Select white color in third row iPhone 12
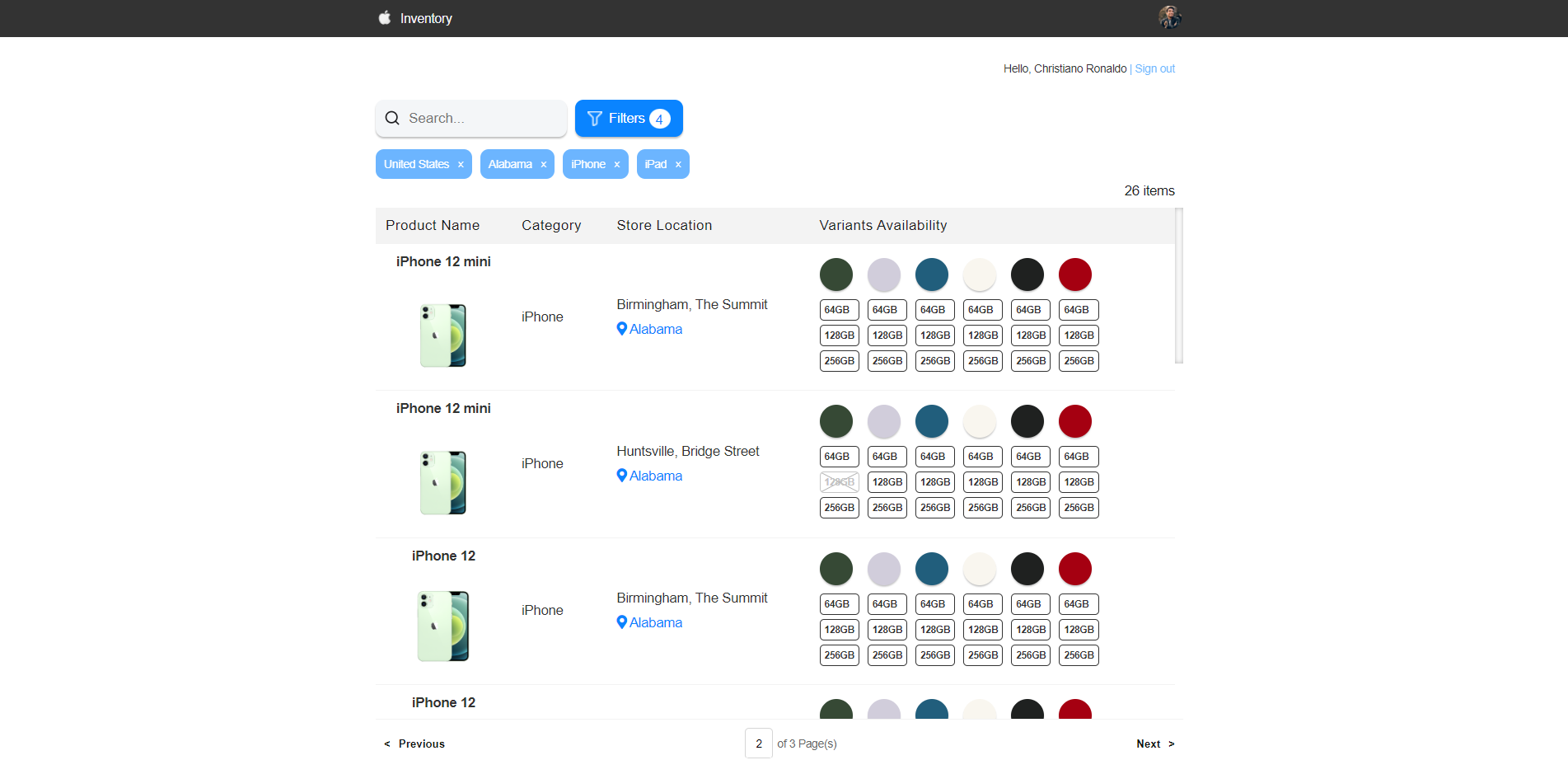The image size is (1568, 760). pos(980,569)
